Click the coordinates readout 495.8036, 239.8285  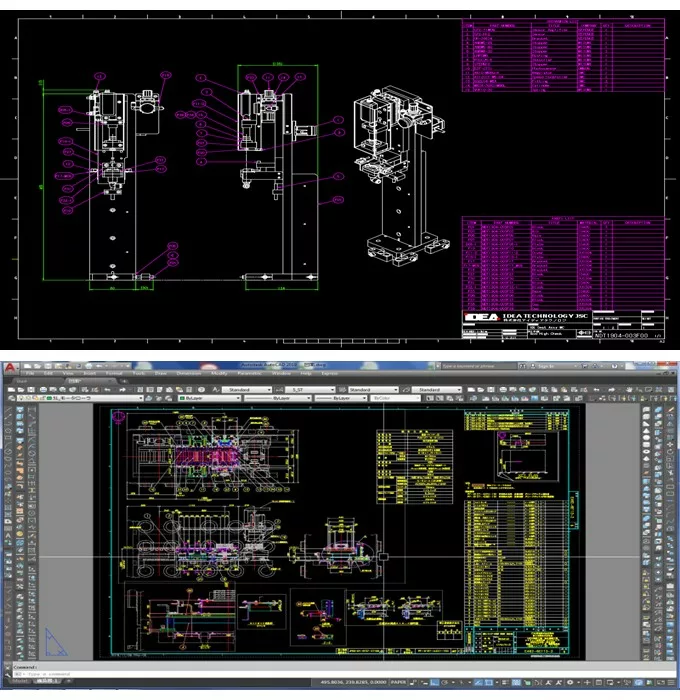[x=354, y=682]
